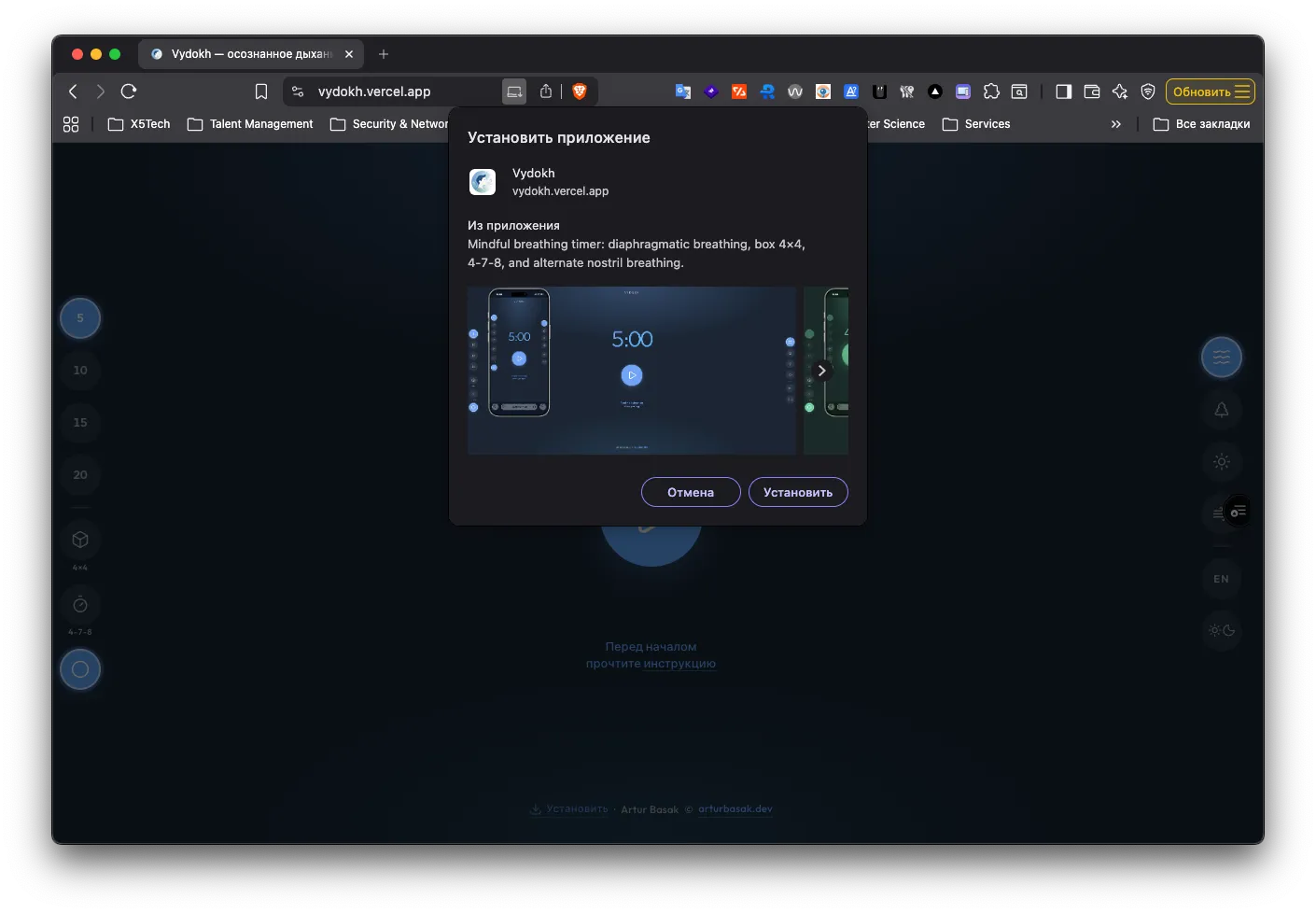Open the Extensions puzzle menu

(x=991, y=91)
